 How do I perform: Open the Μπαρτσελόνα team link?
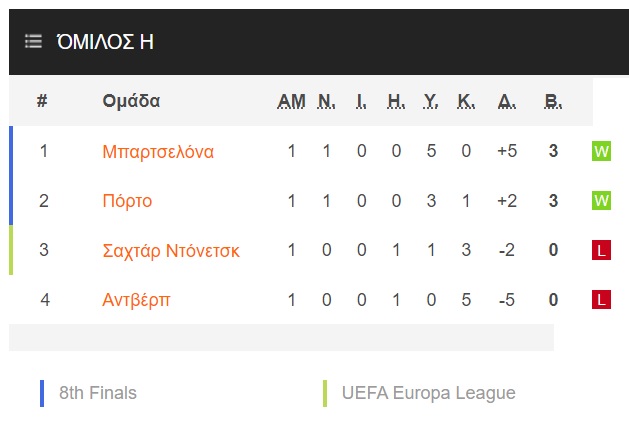(158, 152)
